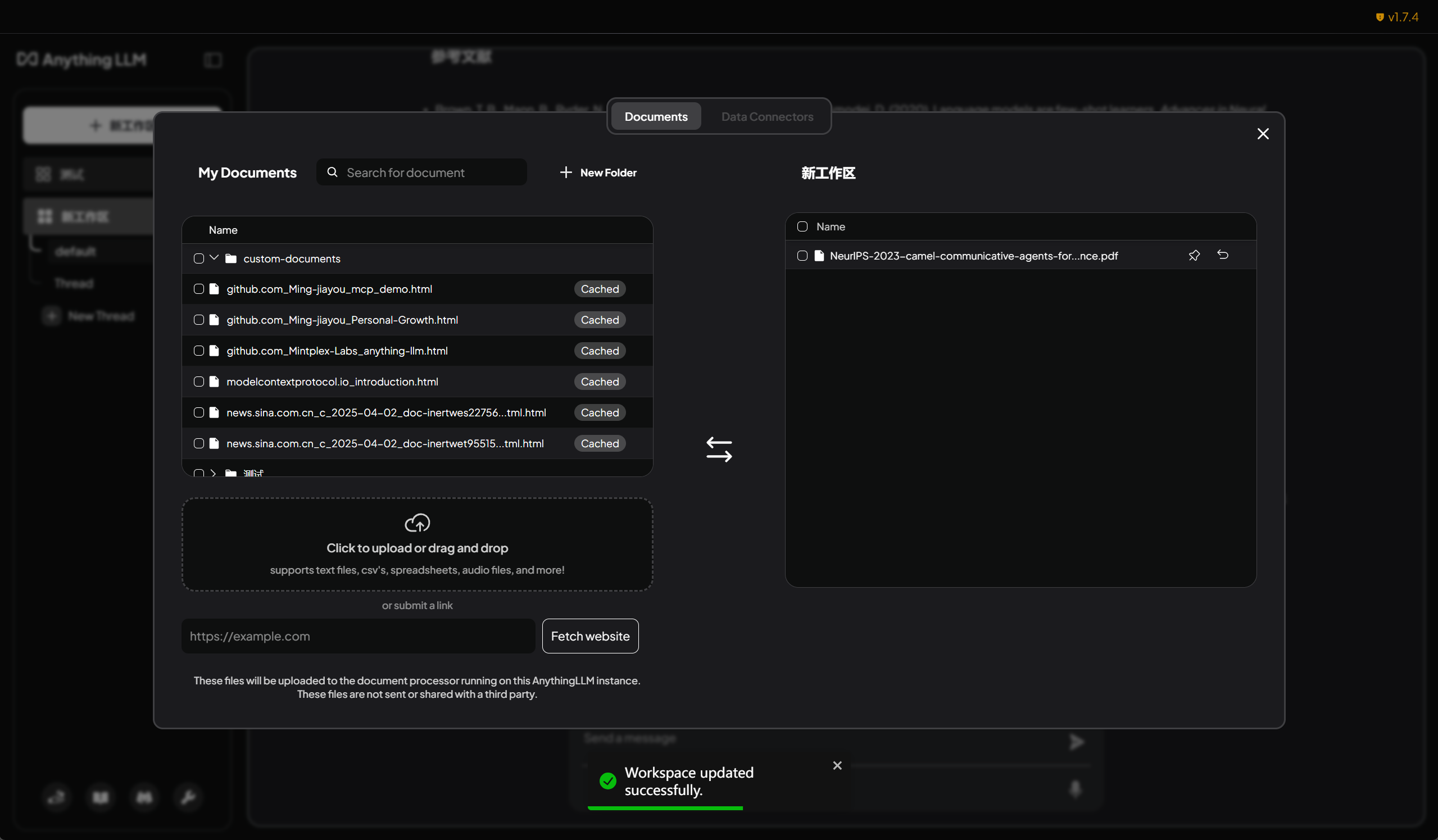Screen dimensions: 1438x840
Task: Click the cloud upload icon
Action: [x=417, y=523]
